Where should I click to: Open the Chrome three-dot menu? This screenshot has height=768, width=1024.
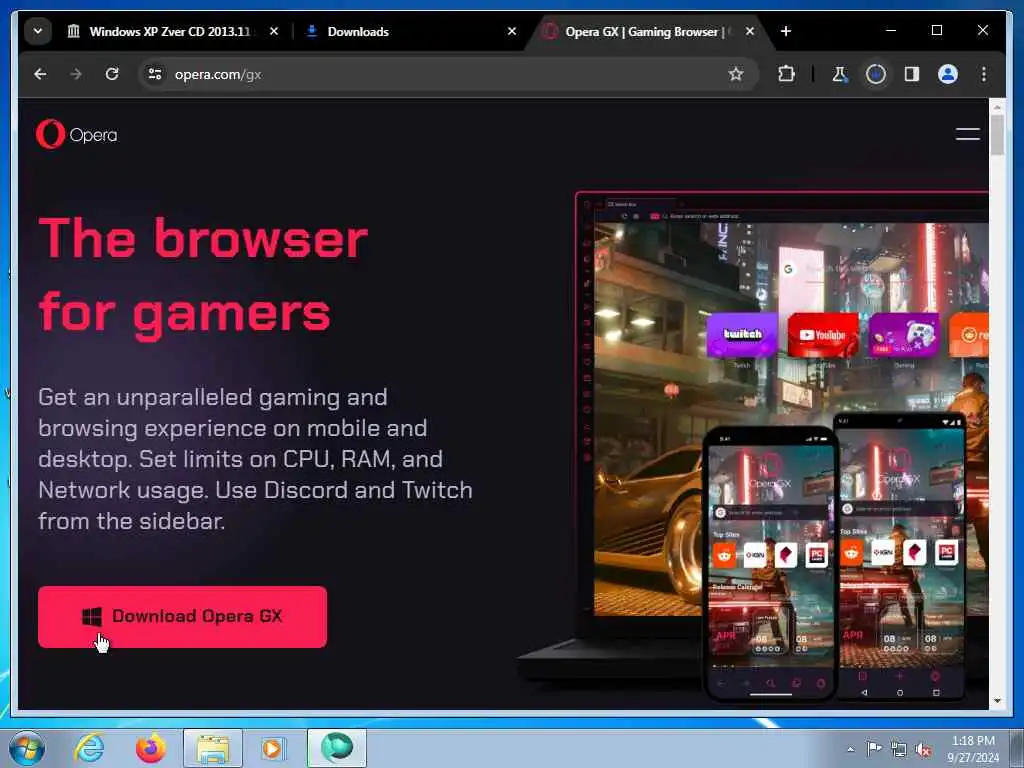click(x=984, y=74)
